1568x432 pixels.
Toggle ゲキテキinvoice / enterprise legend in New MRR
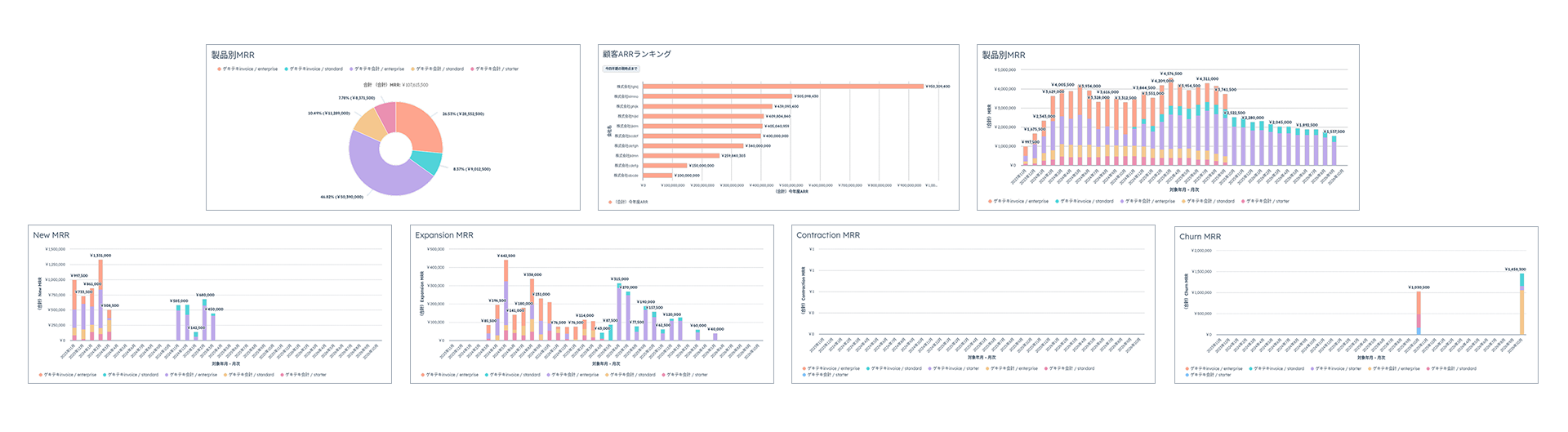point(68,375)
